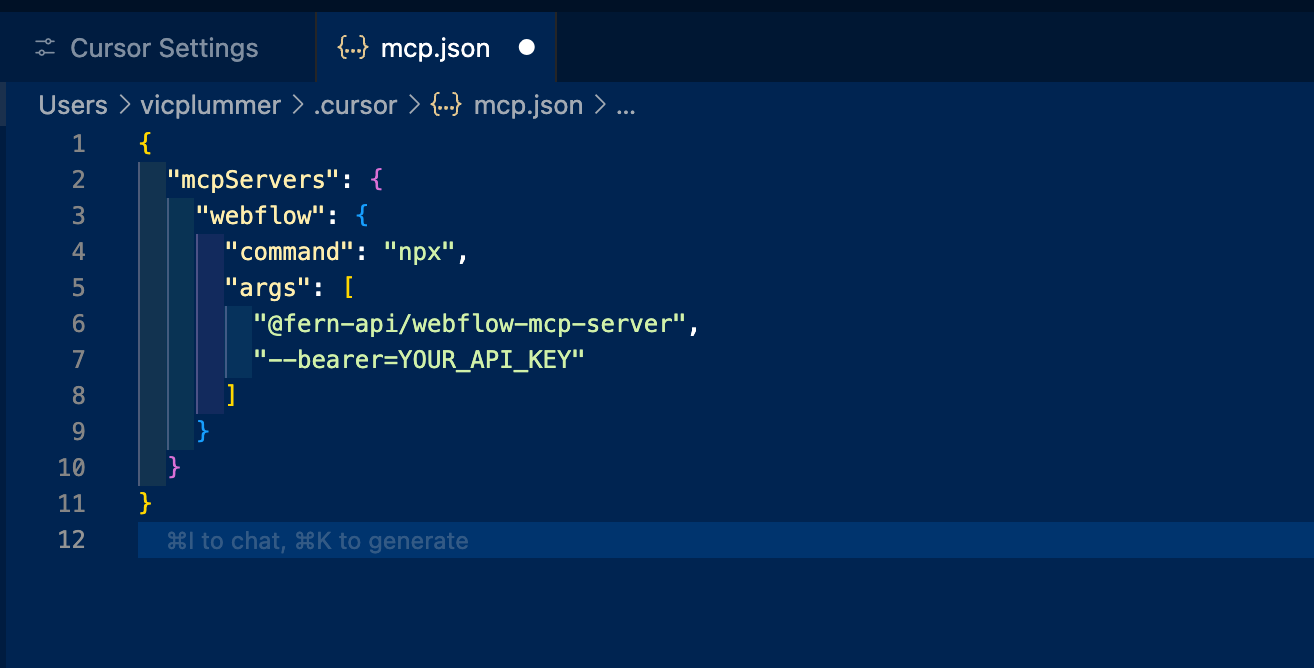1314x668 pixels.
Task: Click the JSON braces icon on mcp.json tab
Action: pos(352,47)
